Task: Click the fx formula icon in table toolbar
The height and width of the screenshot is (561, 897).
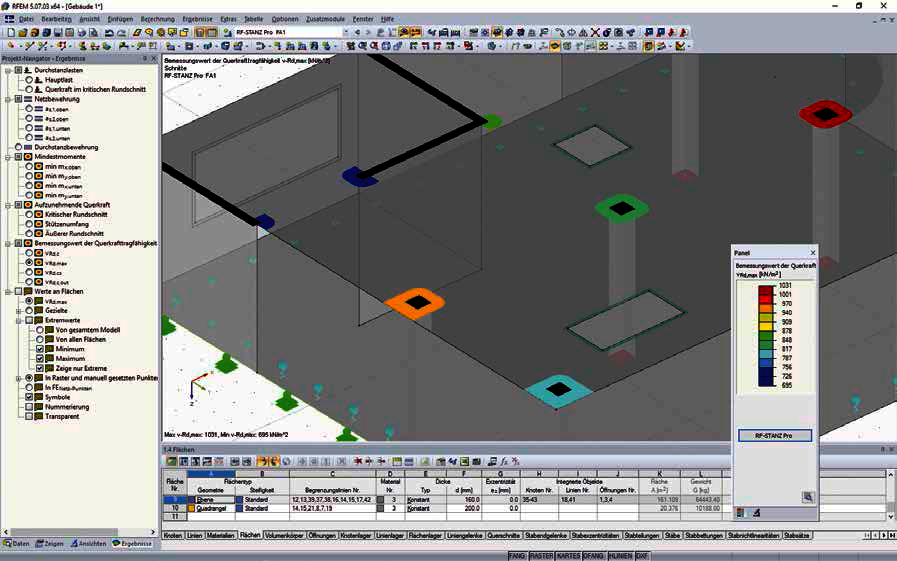Action: coord(504,461)
